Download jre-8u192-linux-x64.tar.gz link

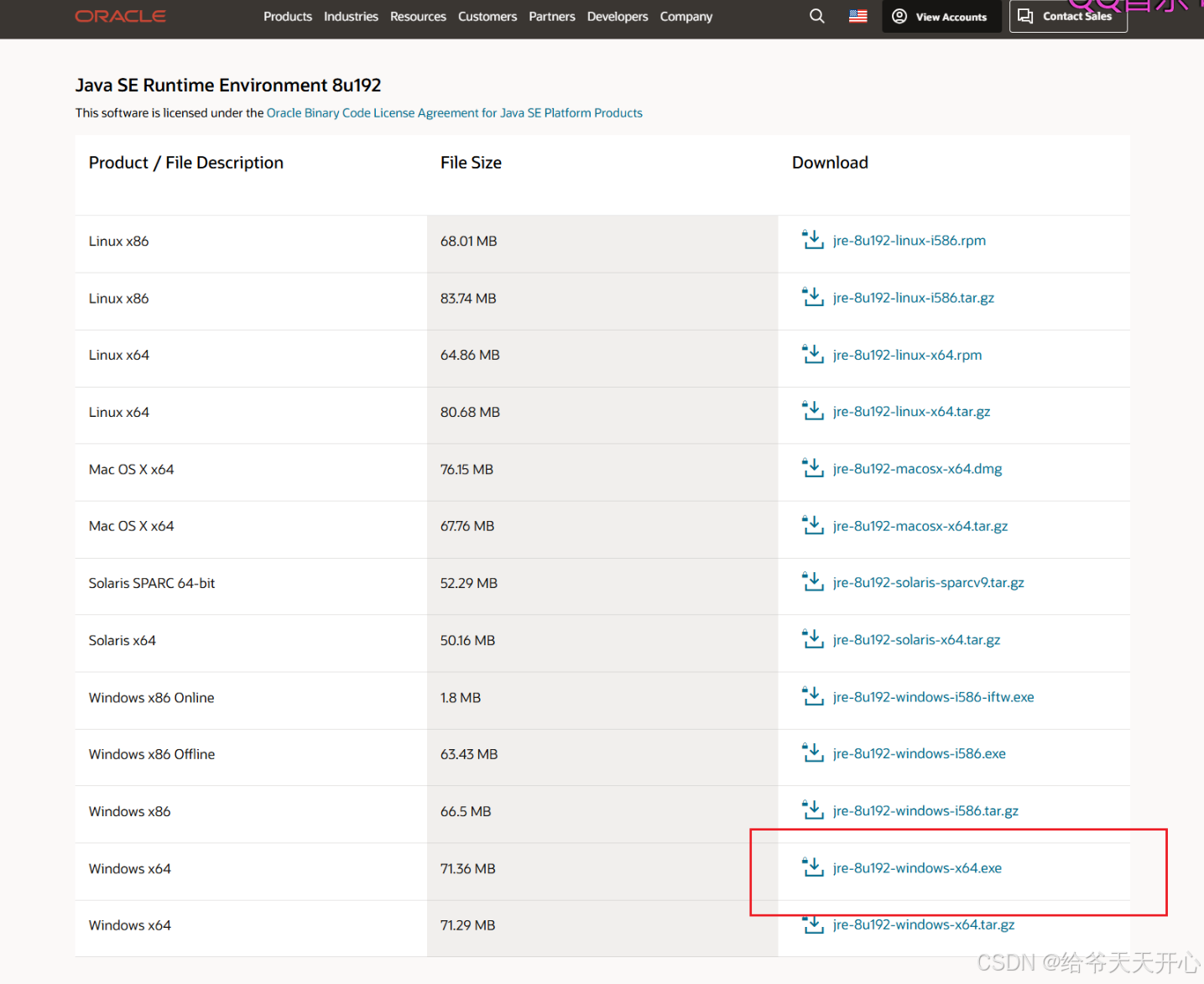(x=912, y=411)
